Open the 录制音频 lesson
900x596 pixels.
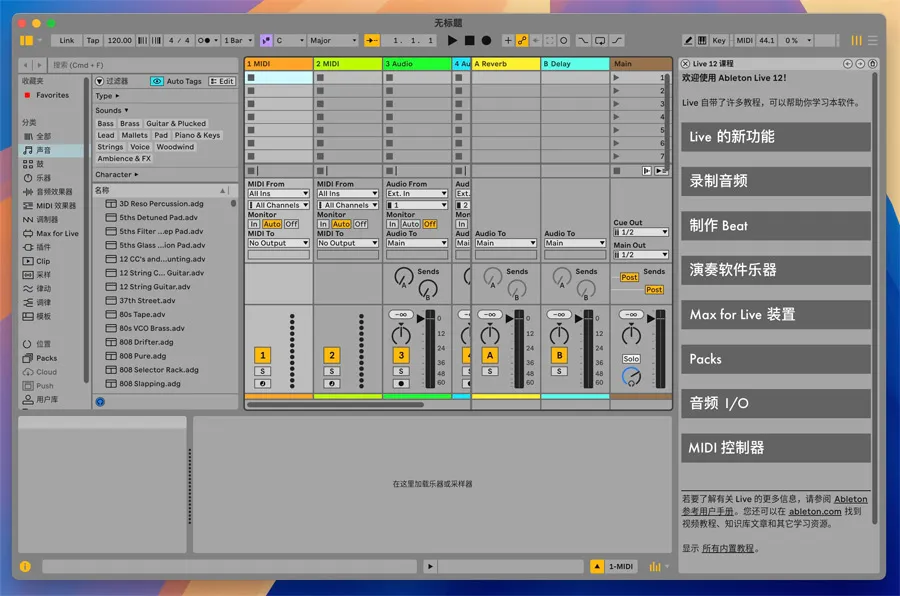775,181
